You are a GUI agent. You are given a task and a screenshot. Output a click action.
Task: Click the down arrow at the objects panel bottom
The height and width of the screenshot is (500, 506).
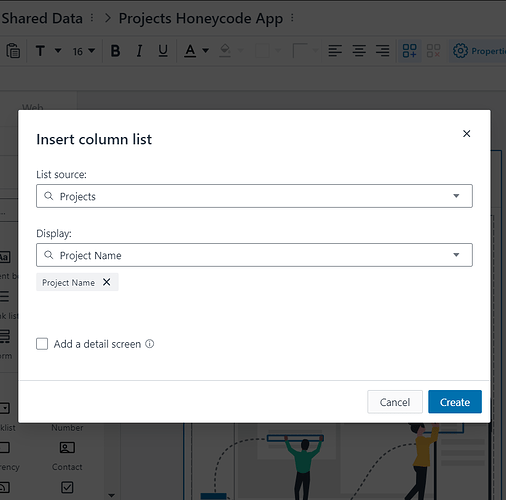click(112, 495)
